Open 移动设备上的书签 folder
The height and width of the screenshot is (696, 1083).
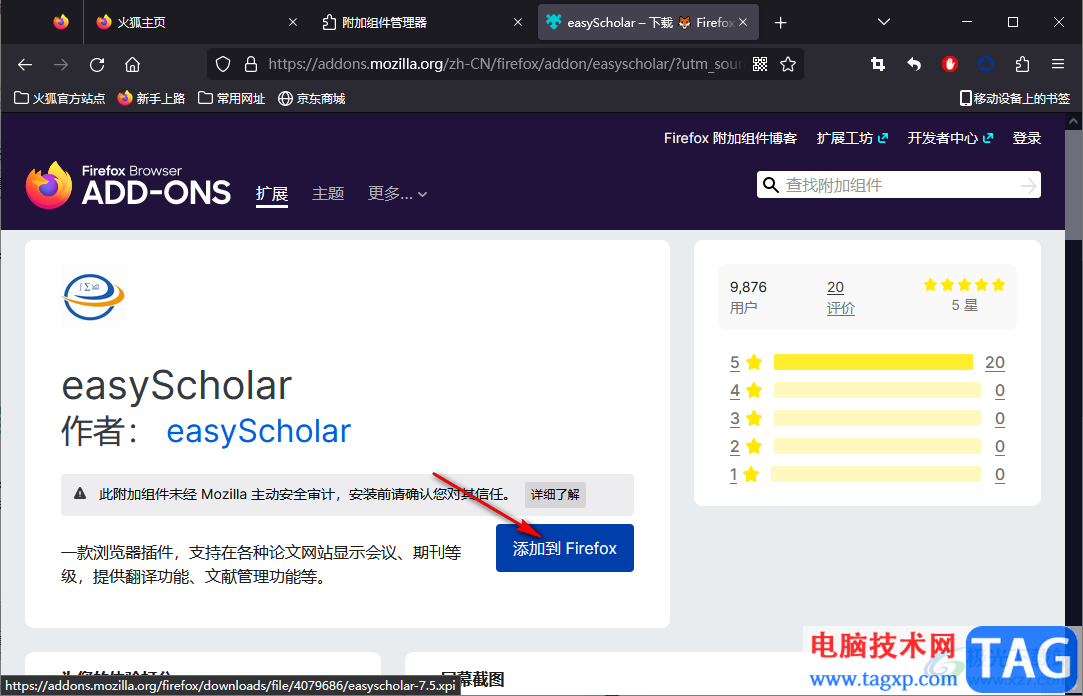coord(1015,98)
